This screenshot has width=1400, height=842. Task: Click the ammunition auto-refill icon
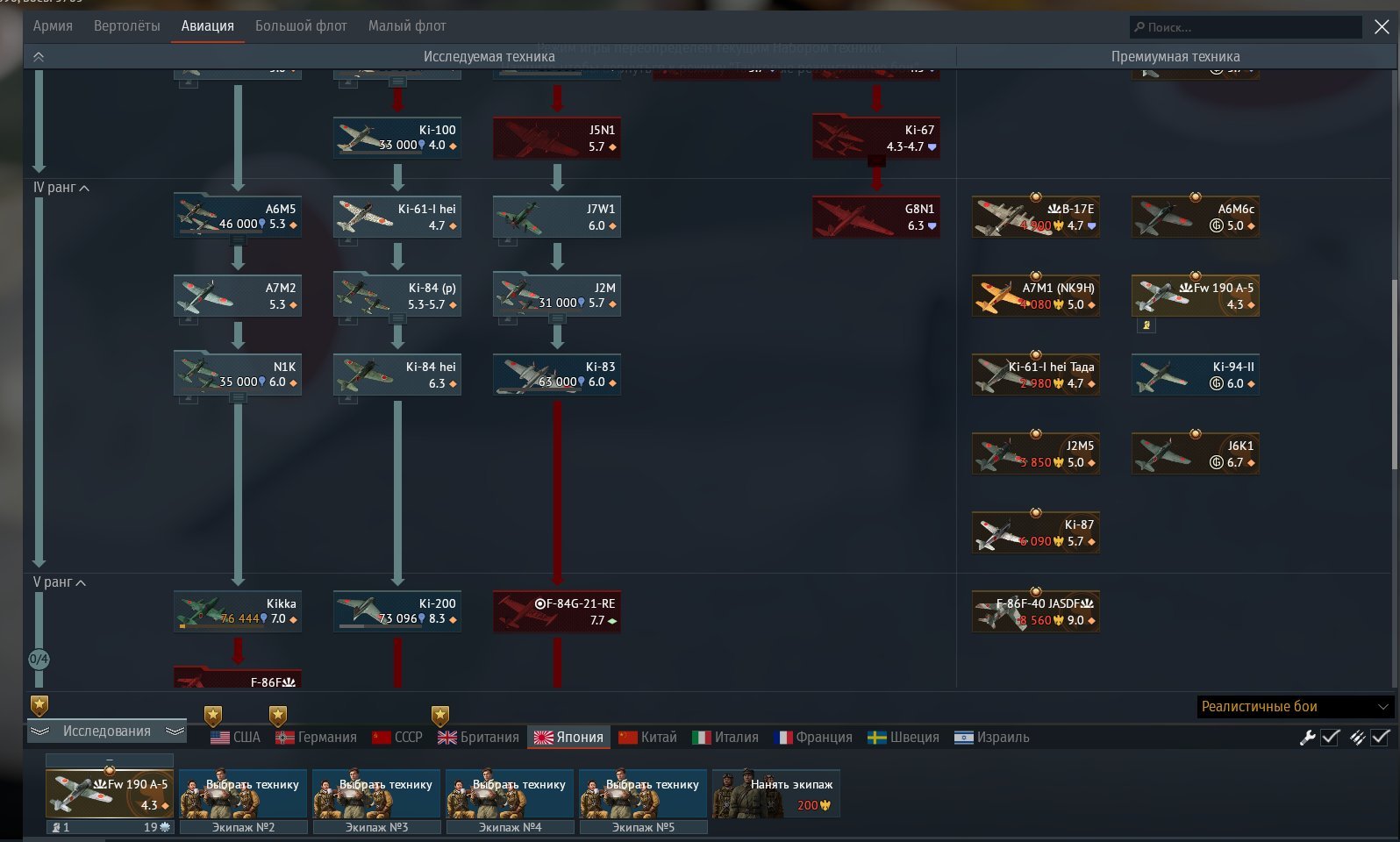tap(1357, 738)
